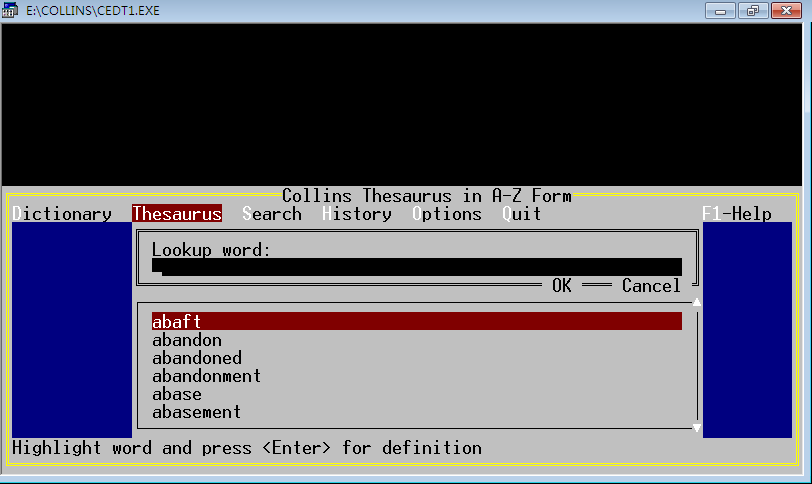The height and width of the screenshot is (484, 812).
Task: Select 'abasement' in the word list
Action: [x=197, y=412]
